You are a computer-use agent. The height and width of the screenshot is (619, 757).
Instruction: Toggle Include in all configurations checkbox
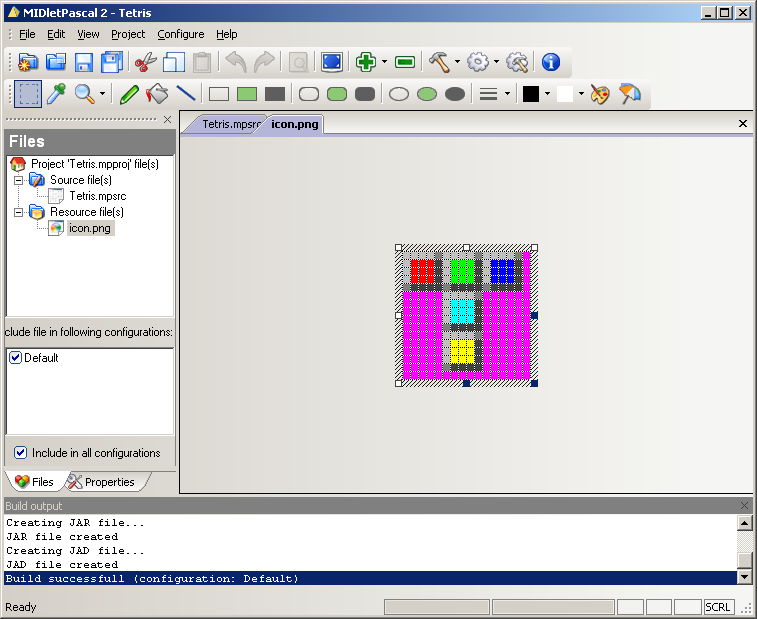tap(21, 453)
